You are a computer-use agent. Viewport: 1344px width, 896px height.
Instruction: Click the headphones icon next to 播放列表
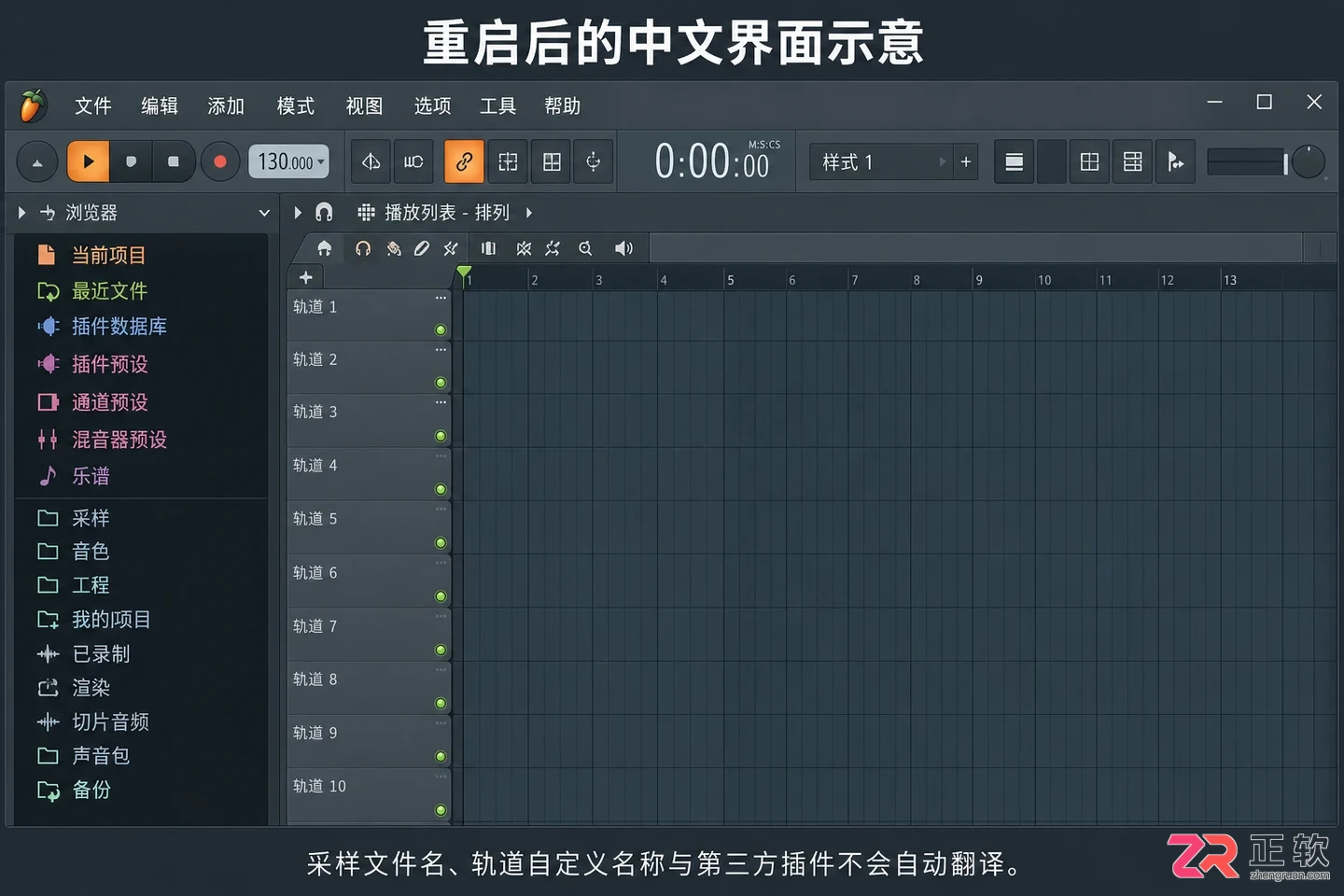pyautogui.click(x=324, y=213)
